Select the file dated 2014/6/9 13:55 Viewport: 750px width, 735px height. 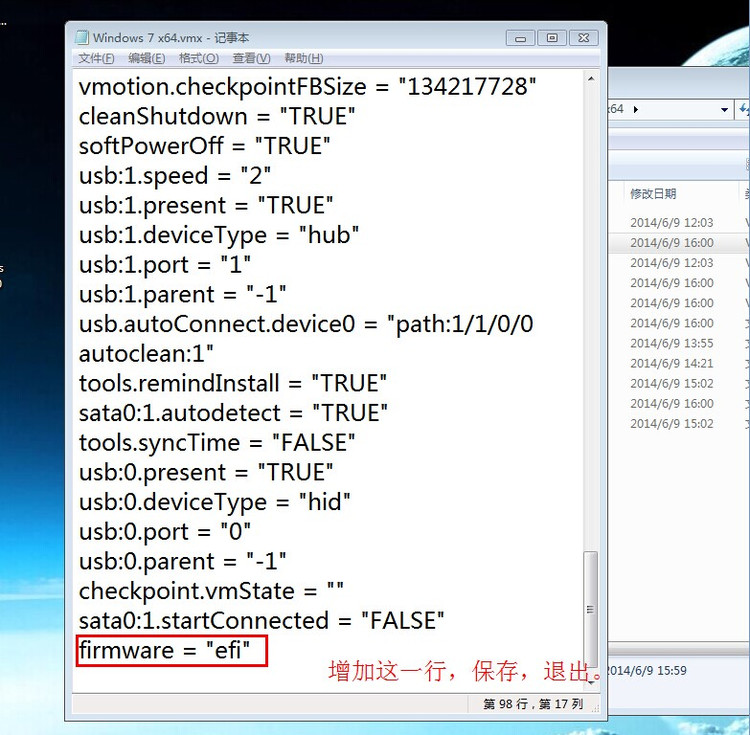coord(672,343)
